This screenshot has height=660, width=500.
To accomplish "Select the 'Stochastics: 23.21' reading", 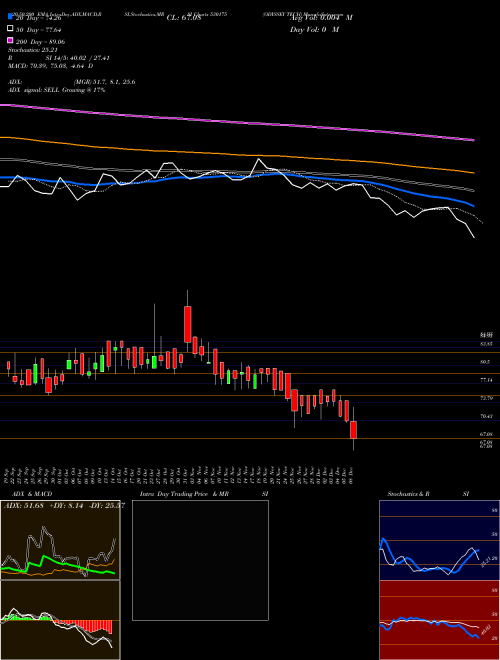I will pos(32,50).
